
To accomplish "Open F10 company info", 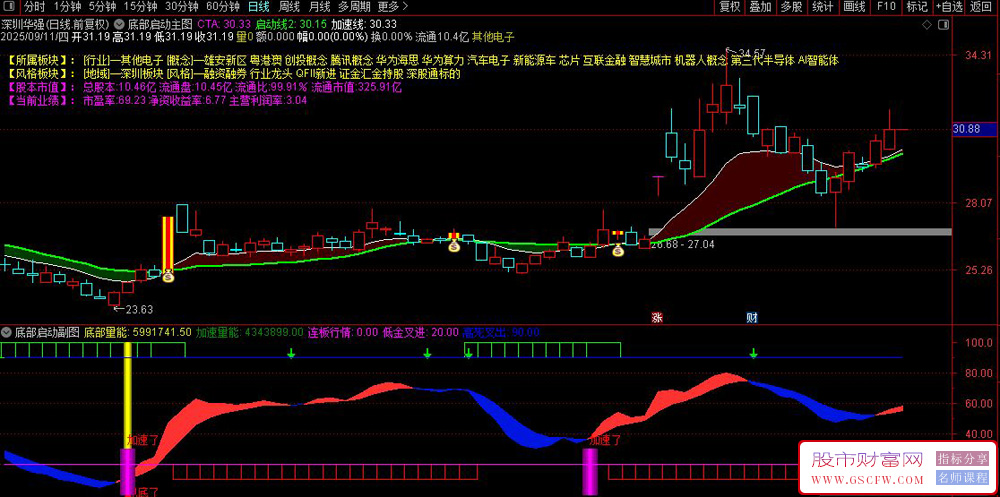I will pos(886,7).
